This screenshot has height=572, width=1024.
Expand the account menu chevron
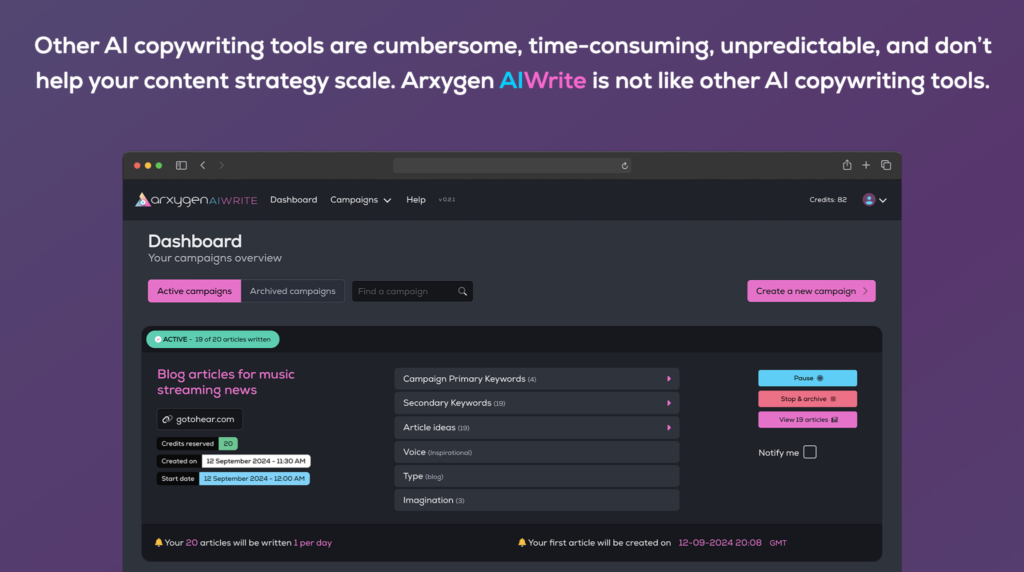(883, 200)
